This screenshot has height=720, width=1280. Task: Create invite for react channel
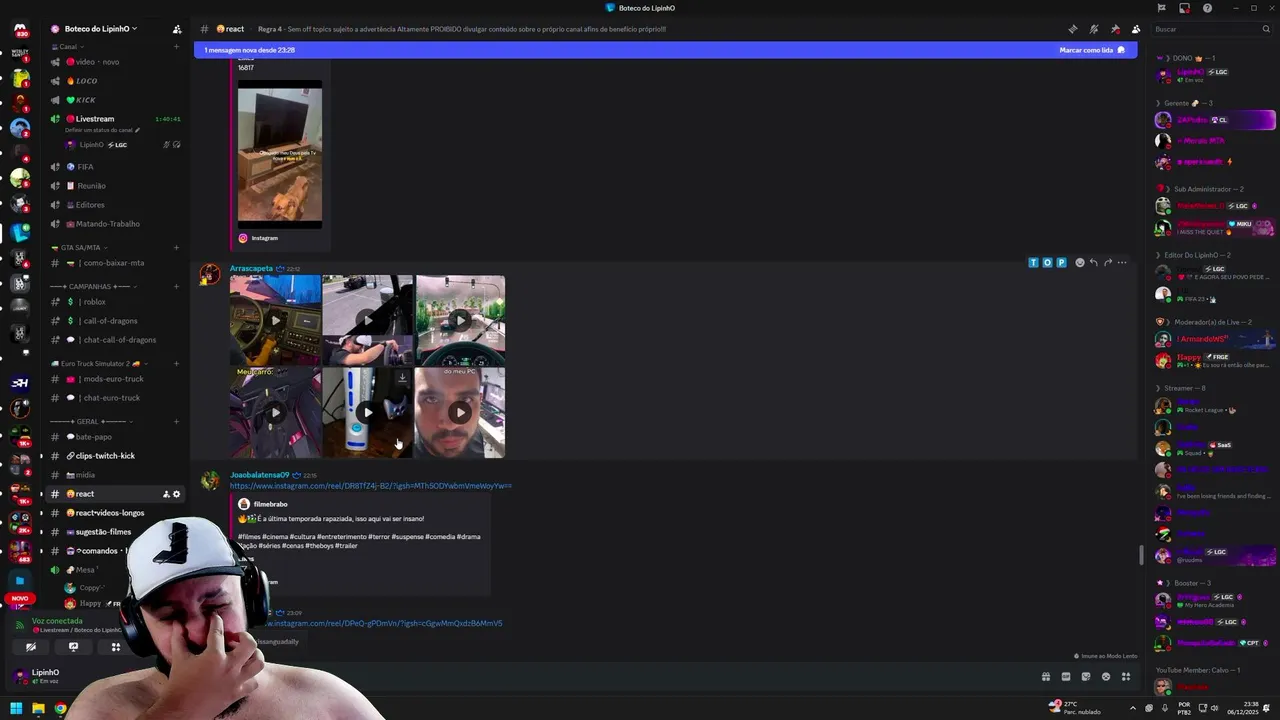[166, 494]
